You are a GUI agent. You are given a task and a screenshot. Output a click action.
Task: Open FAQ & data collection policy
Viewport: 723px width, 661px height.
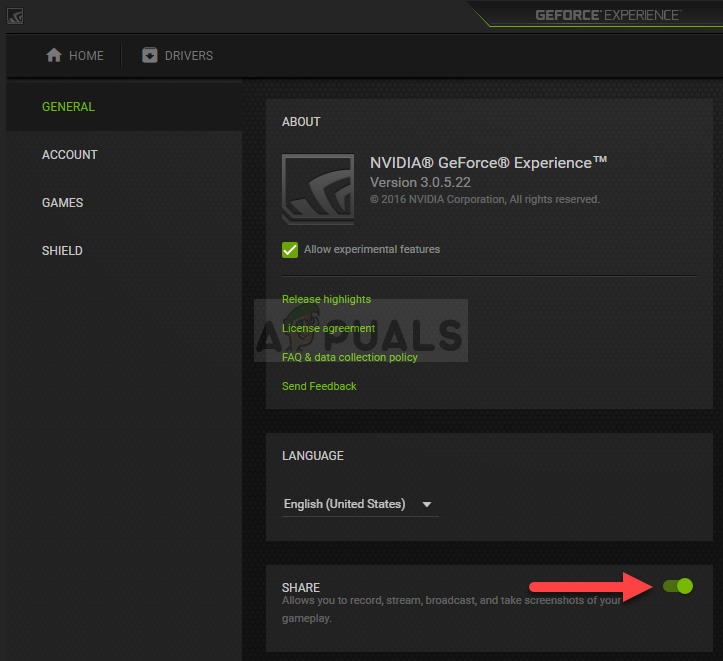point(349,357)
